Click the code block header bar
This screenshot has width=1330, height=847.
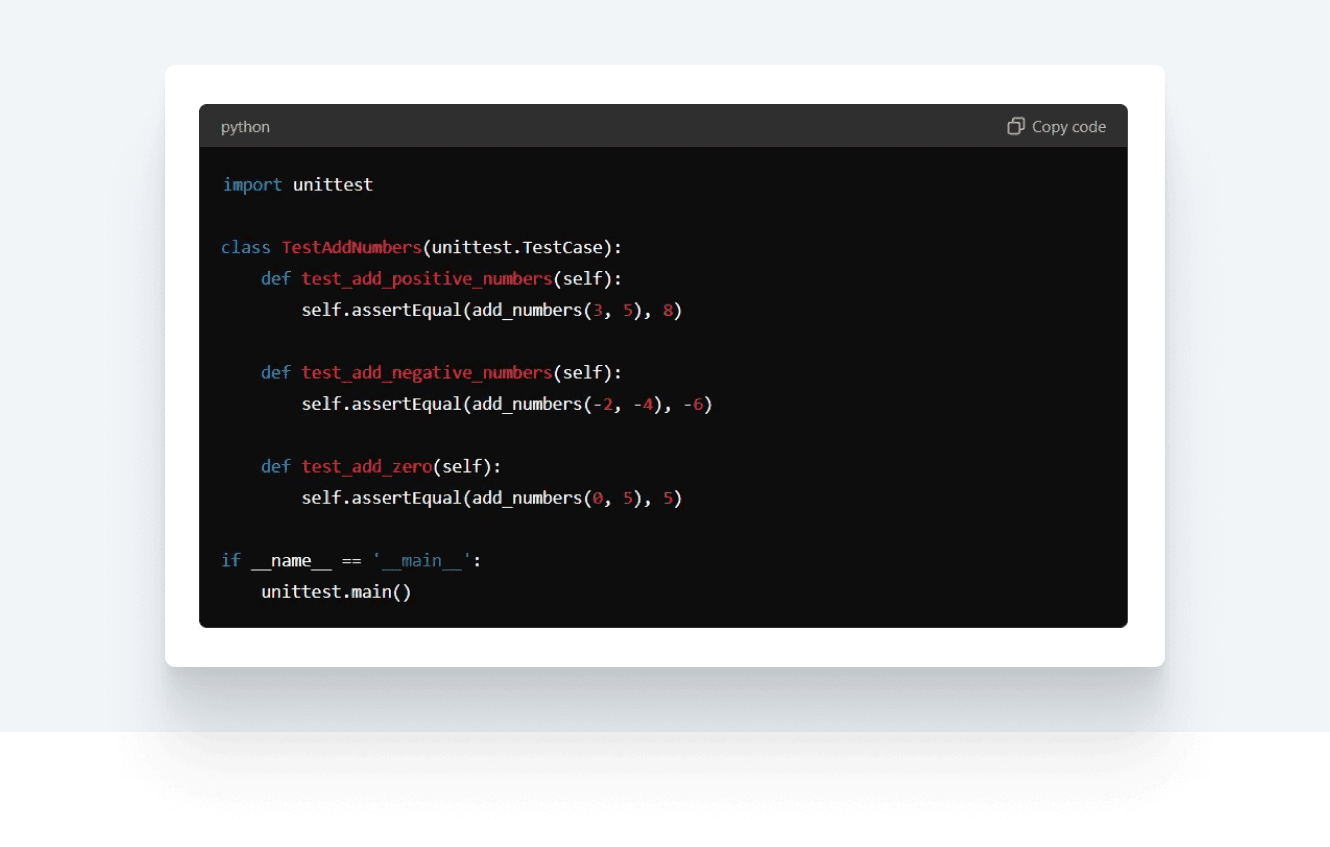[663, 126]
